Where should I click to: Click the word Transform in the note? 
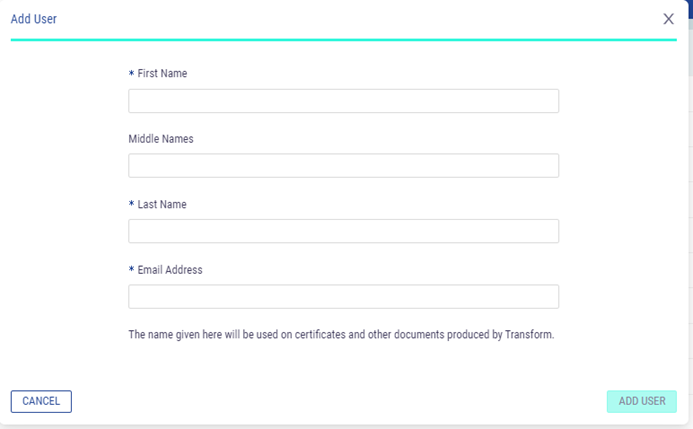[x=528, y=335]
